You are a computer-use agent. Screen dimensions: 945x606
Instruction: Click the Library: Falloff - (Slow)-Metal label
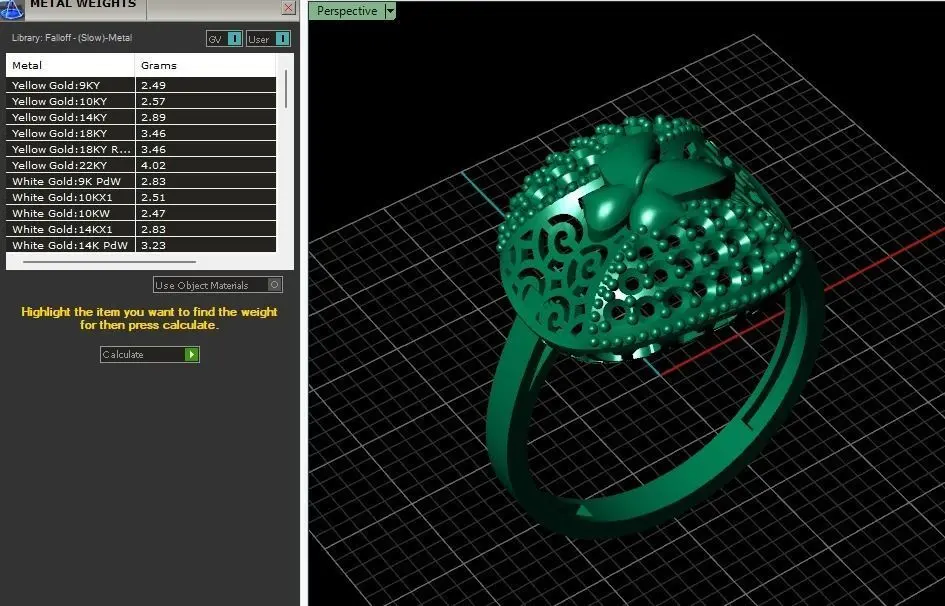coord(72,37)
